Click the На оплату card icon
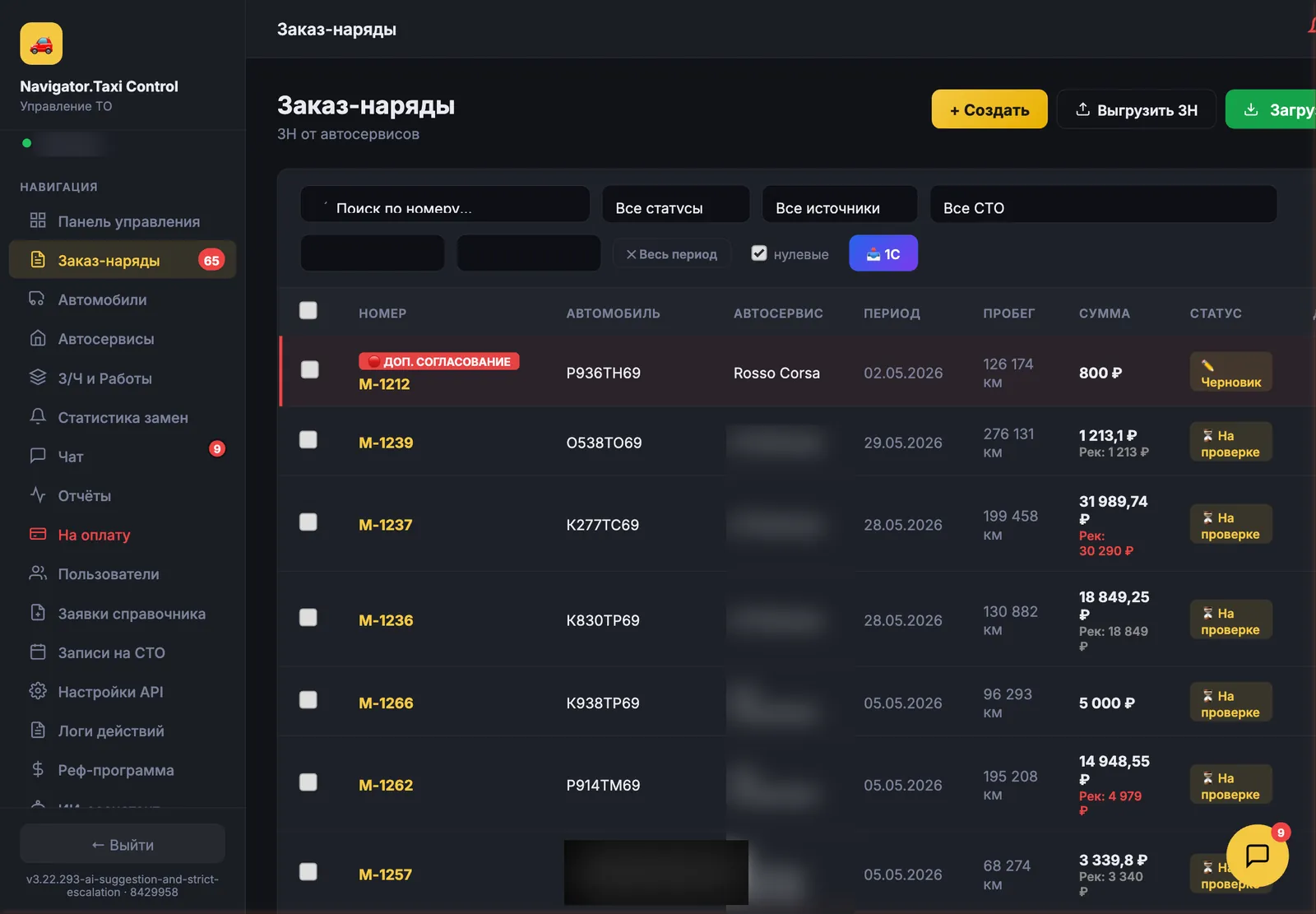 [38, 535]
